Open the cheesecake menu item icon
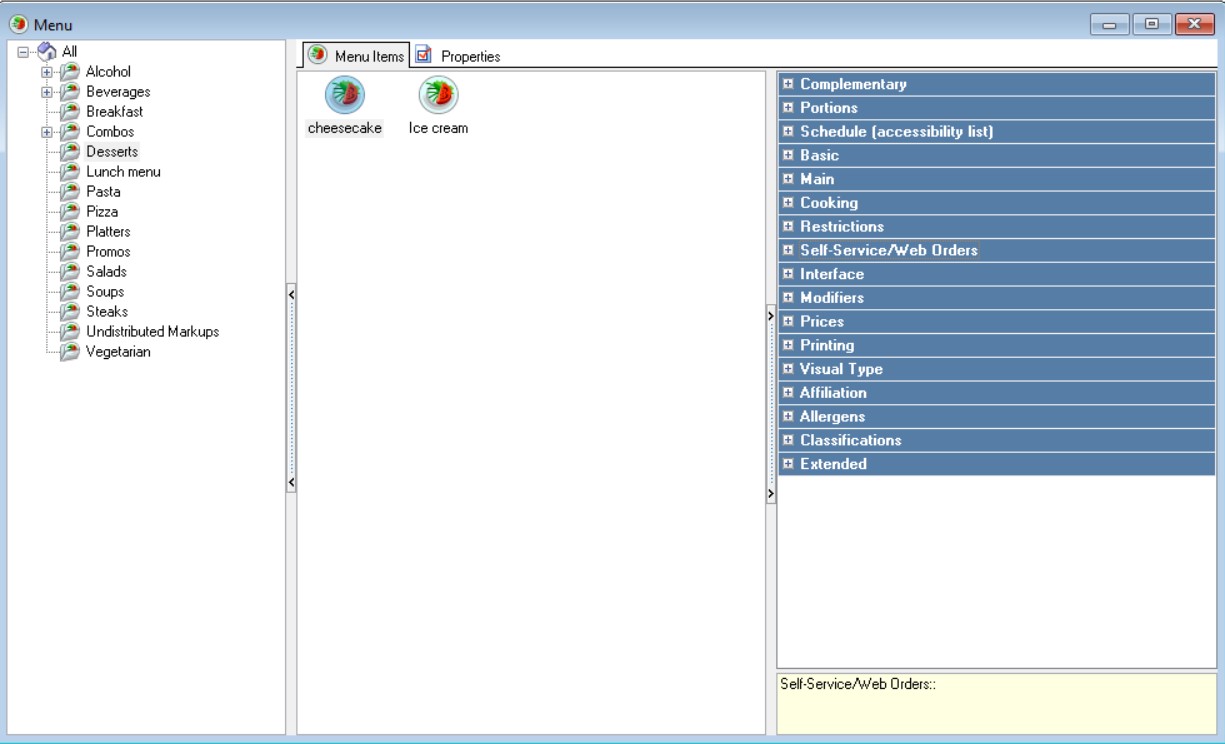The height and width of the screenshot is (744, 1225). click(x=345, y=95)
